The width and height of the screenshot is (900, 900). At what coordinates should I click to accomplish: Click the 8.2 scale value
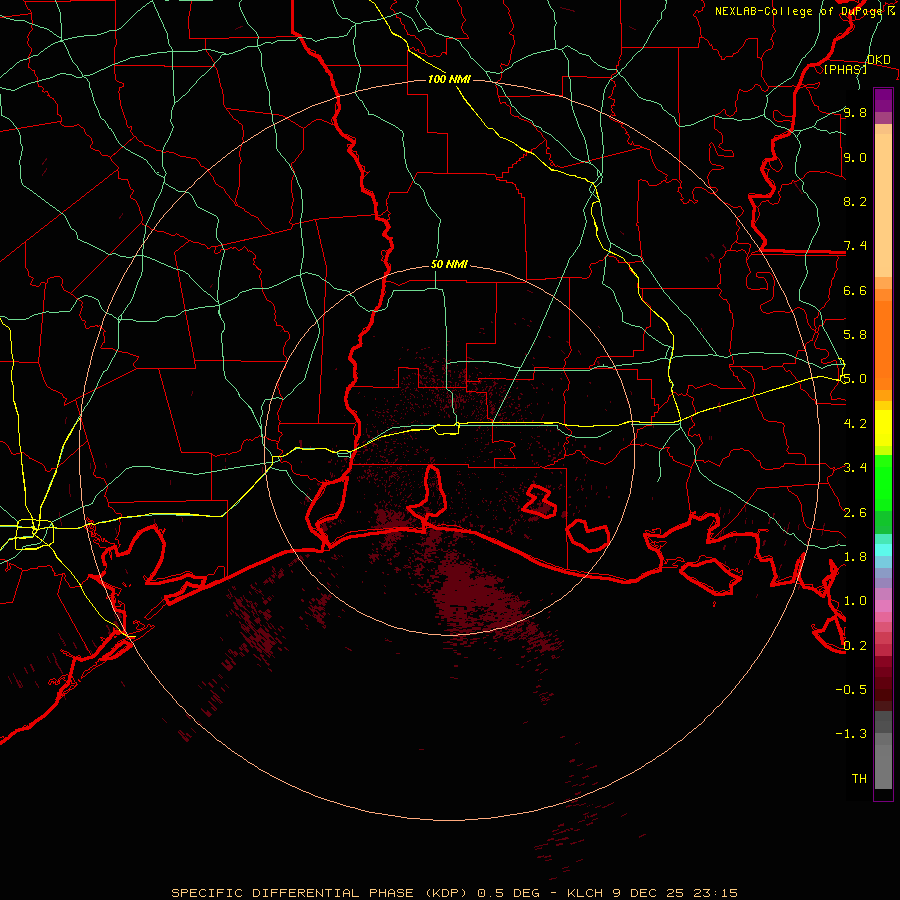(855, 201)
